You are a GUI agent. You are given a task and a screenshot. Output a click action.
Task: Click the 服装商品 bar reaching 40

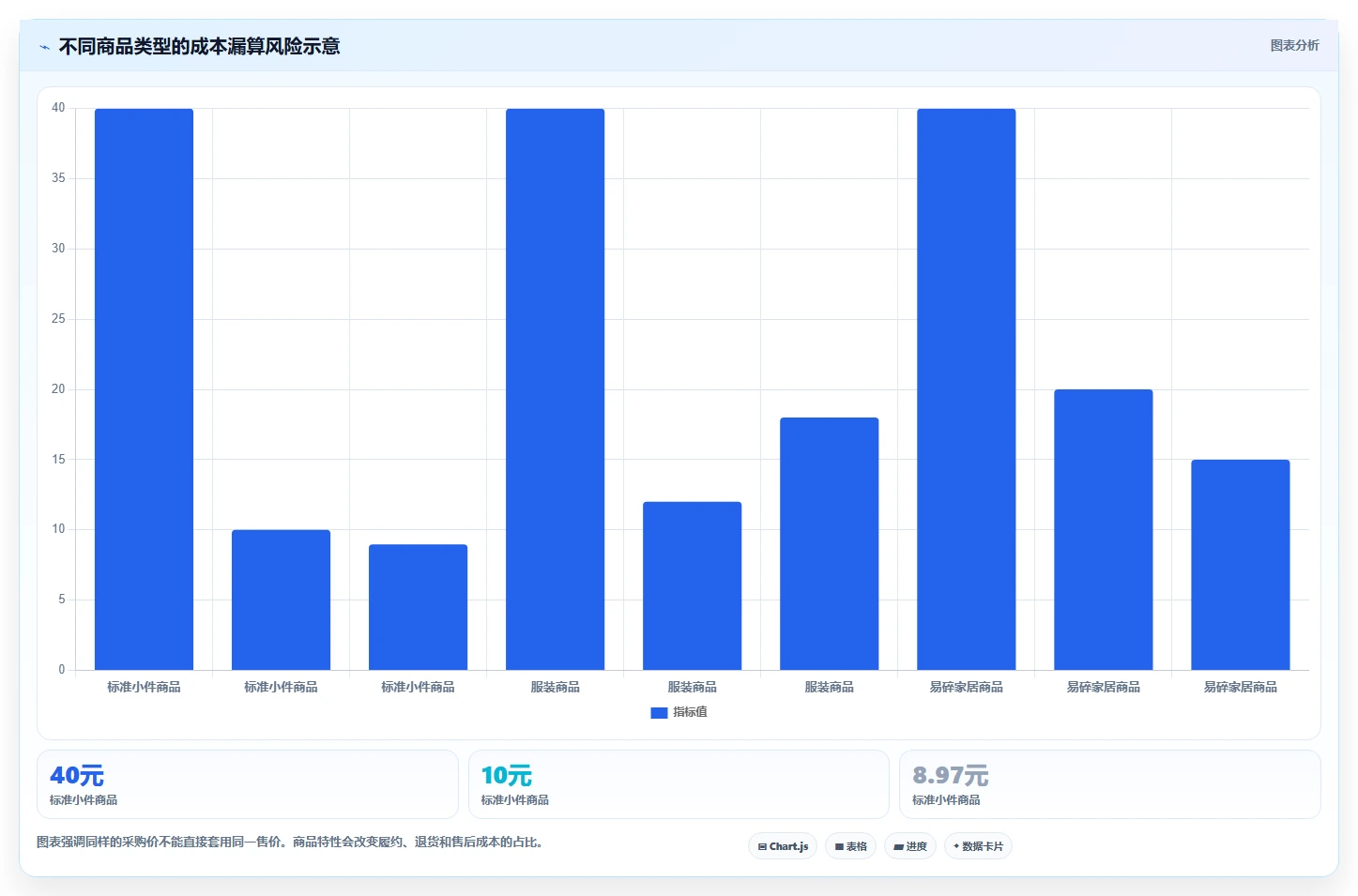[555, 389]
